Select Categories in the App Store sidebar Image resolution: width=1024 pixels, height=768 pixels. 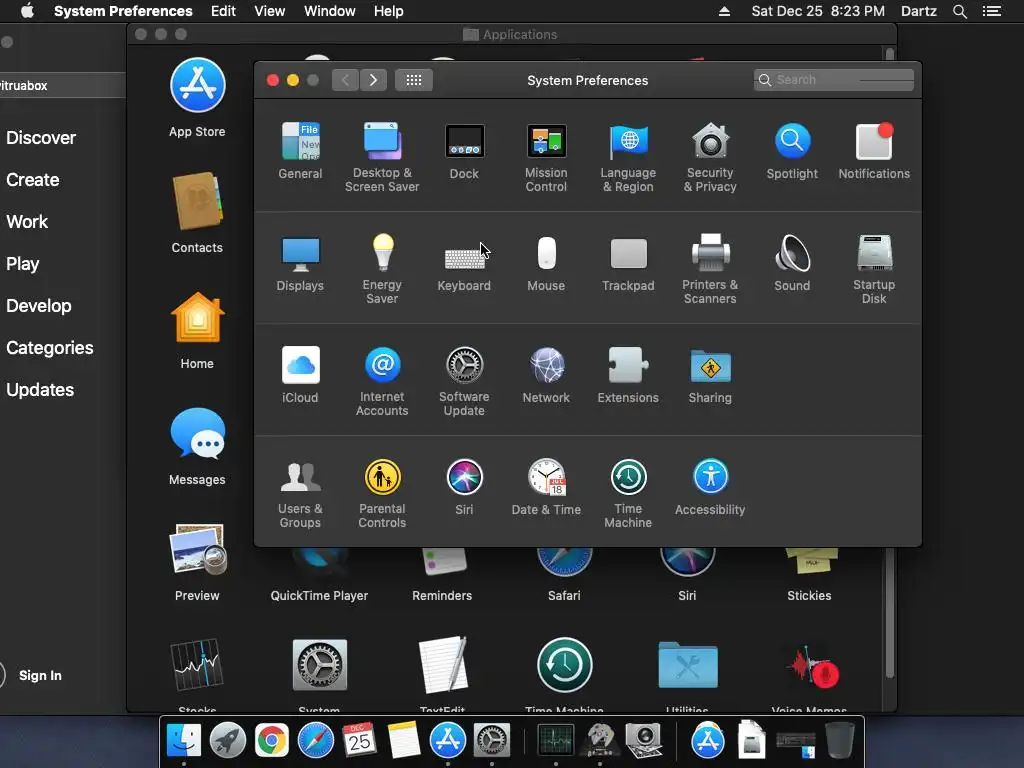pyautogui.click(x=50, y=347)
